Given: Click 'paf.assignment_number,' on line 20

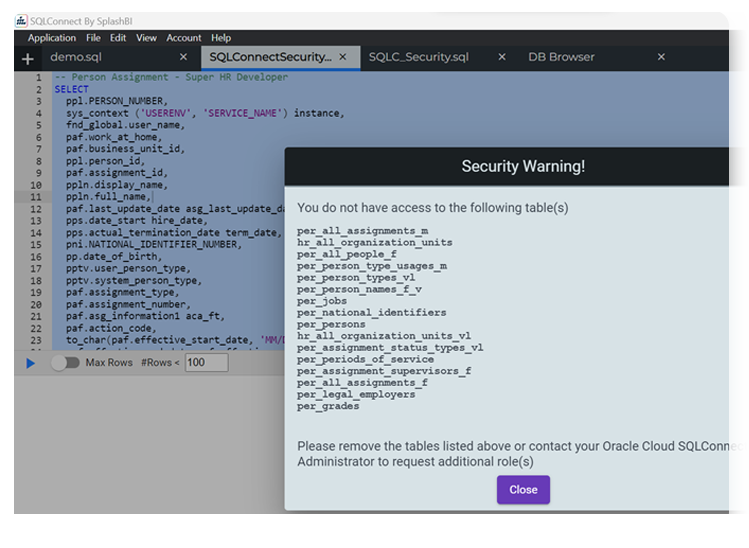Looking at the screenshot, I should pos(128,304).
